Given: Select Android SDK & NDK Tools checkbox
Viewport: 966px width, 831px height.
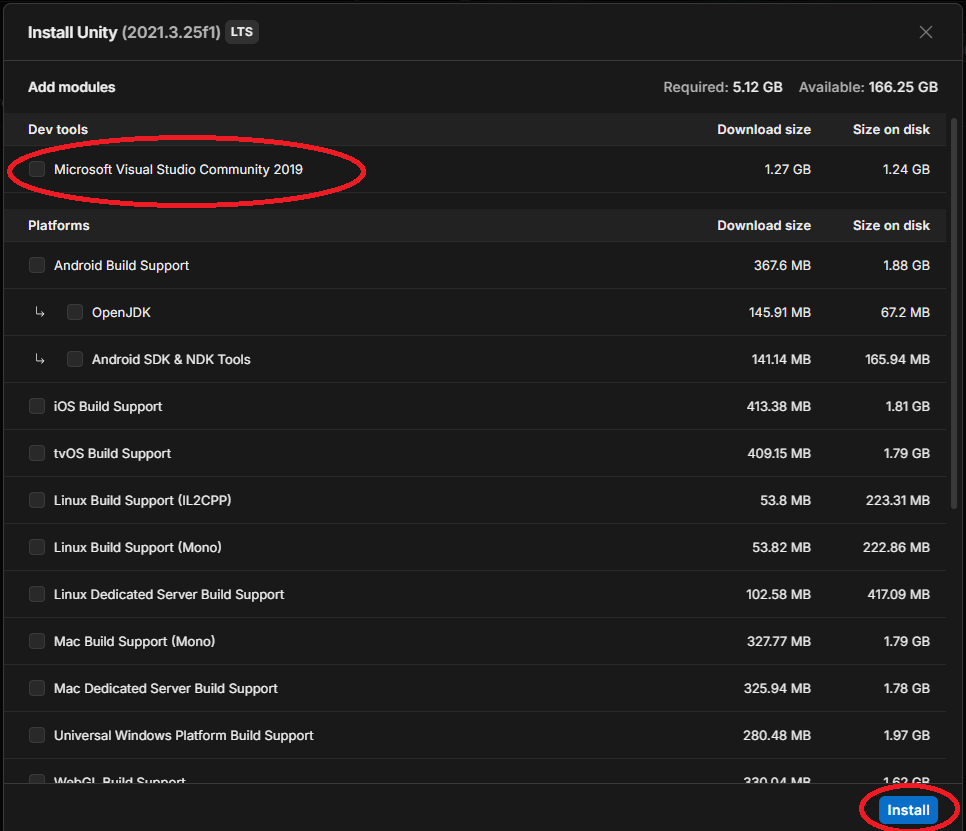Looking at the screenshot, I should pos(75,359).
